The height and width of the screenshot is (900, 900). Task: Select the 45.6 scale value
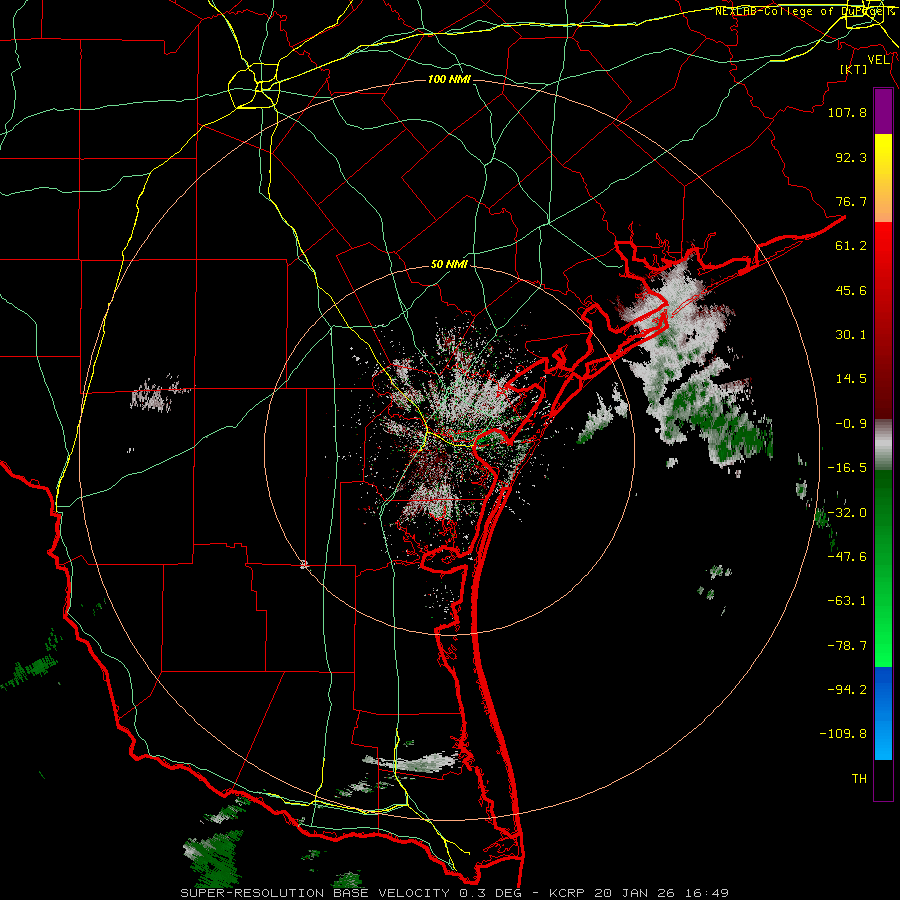[x=851, y=290]
